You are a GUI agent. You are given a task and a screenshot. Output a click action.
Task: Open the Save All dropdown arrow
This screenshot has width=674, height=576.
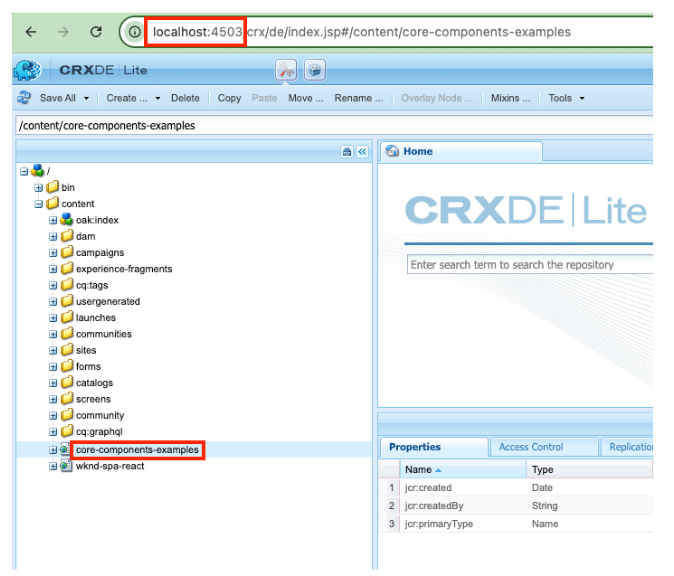pos(86,98)
